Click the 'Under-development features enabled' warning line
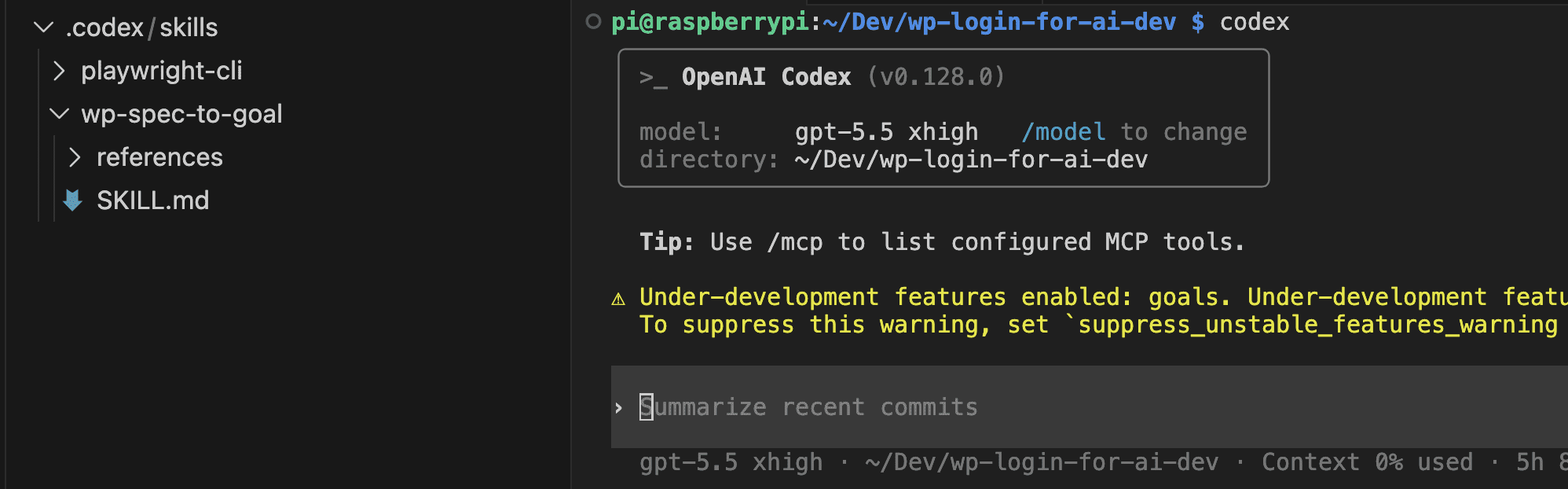Image resolution: width=1568 pixels, height=489 pixels. (x=1104, y=297)
